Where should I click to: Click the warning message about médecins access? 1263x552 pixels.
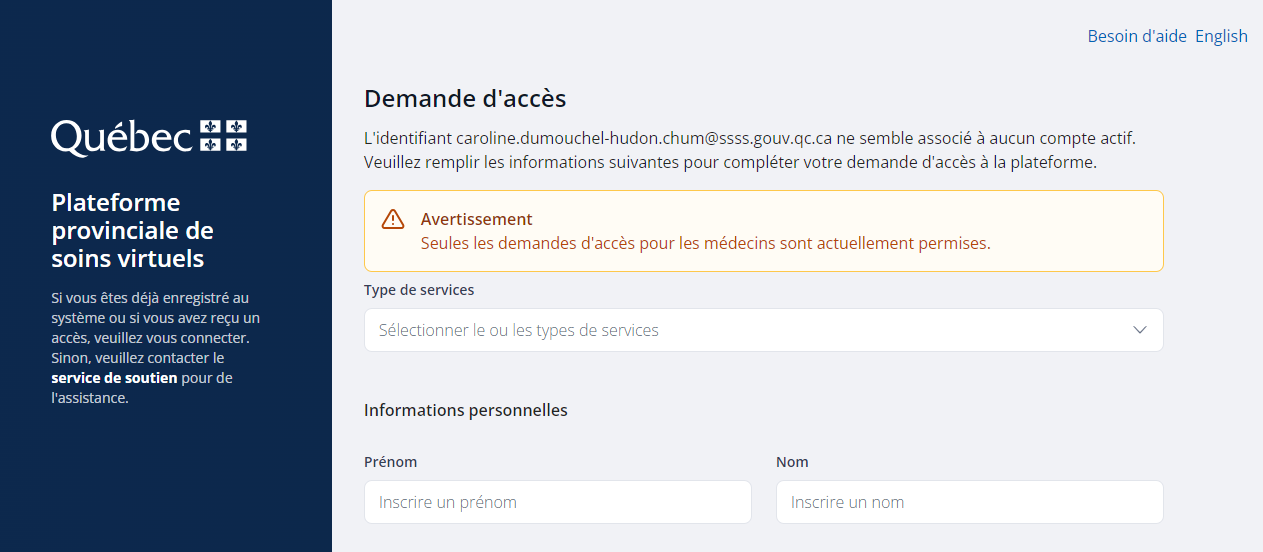705,243
